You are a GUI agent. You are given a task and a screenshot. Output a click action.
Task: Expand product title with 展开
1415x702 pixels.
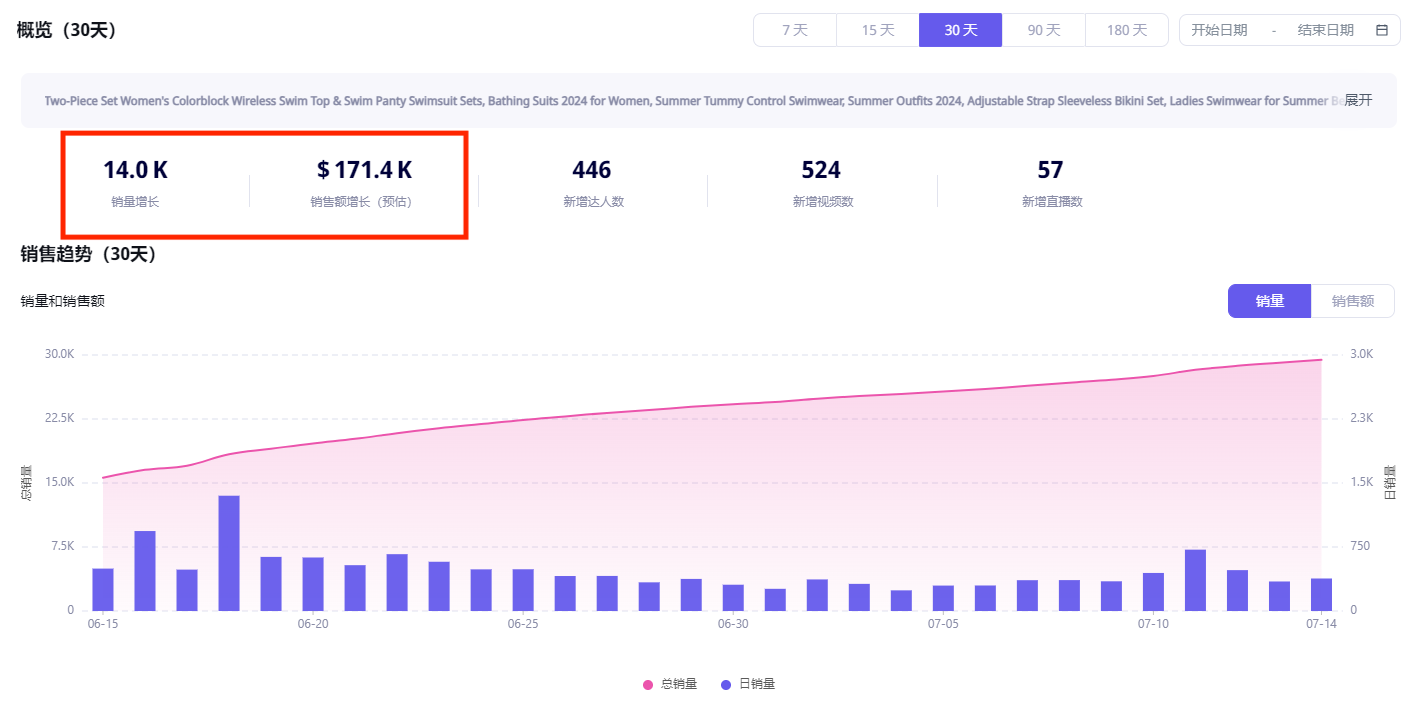click(1358, 100)
